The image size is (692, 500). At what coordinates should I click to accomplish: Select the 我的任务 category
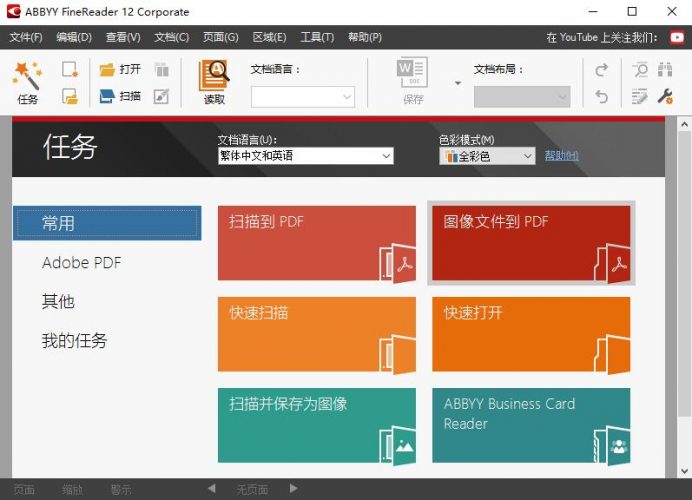pos(74,340)
